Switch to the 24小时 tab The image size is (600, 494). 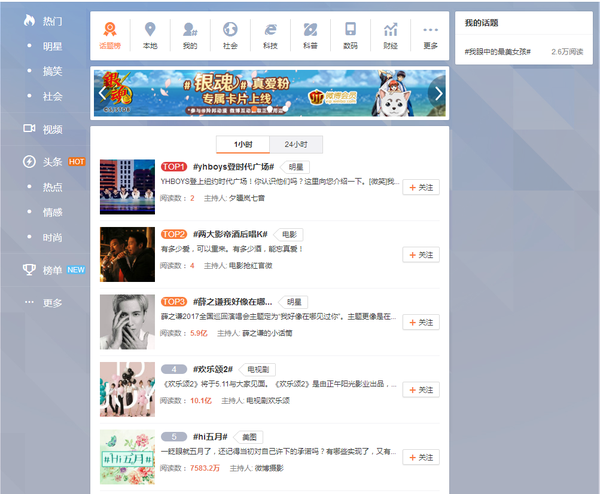(295, 144)
